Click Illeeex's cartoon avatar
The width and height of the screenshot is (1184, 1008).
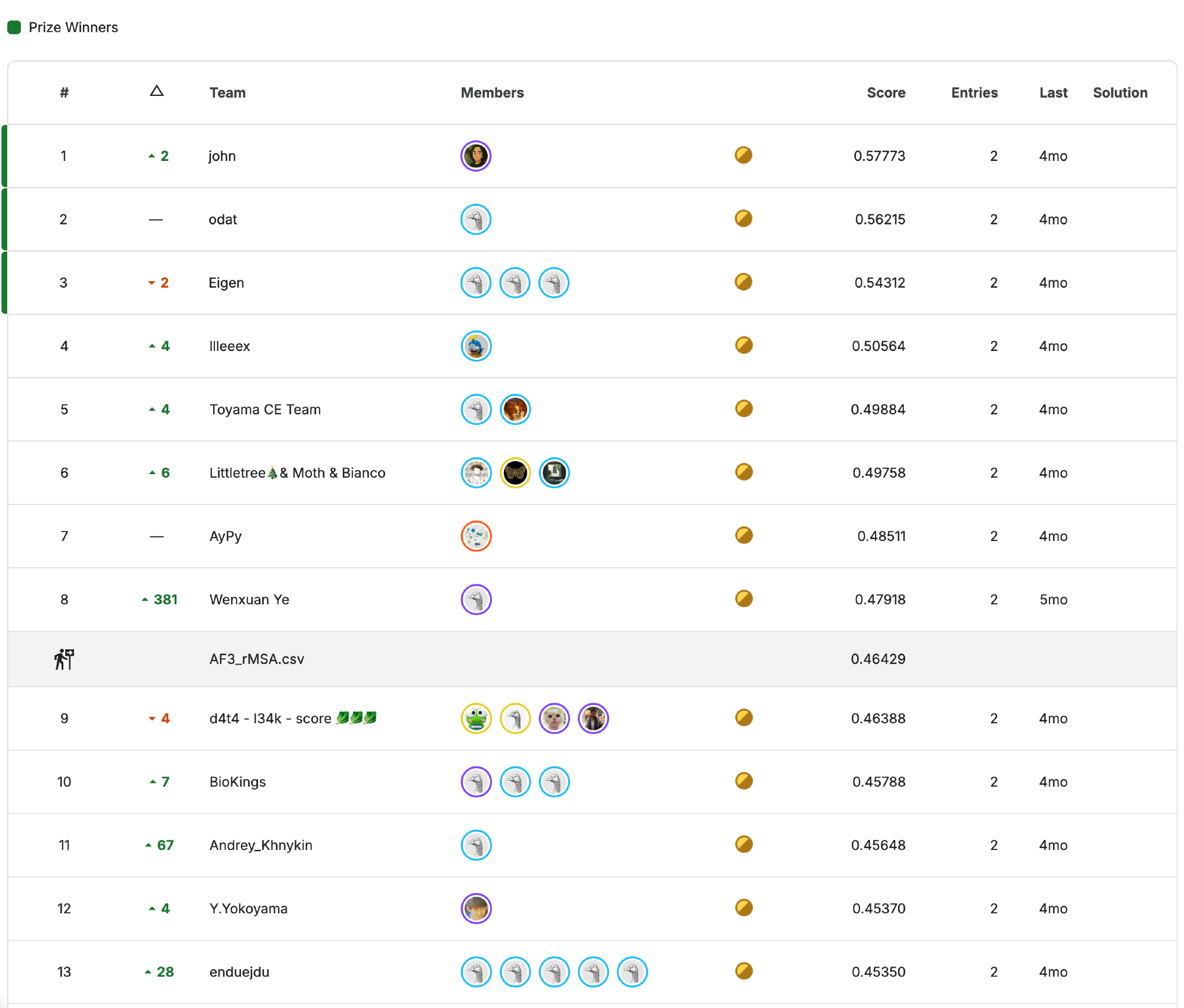click(x=476, y=346)
